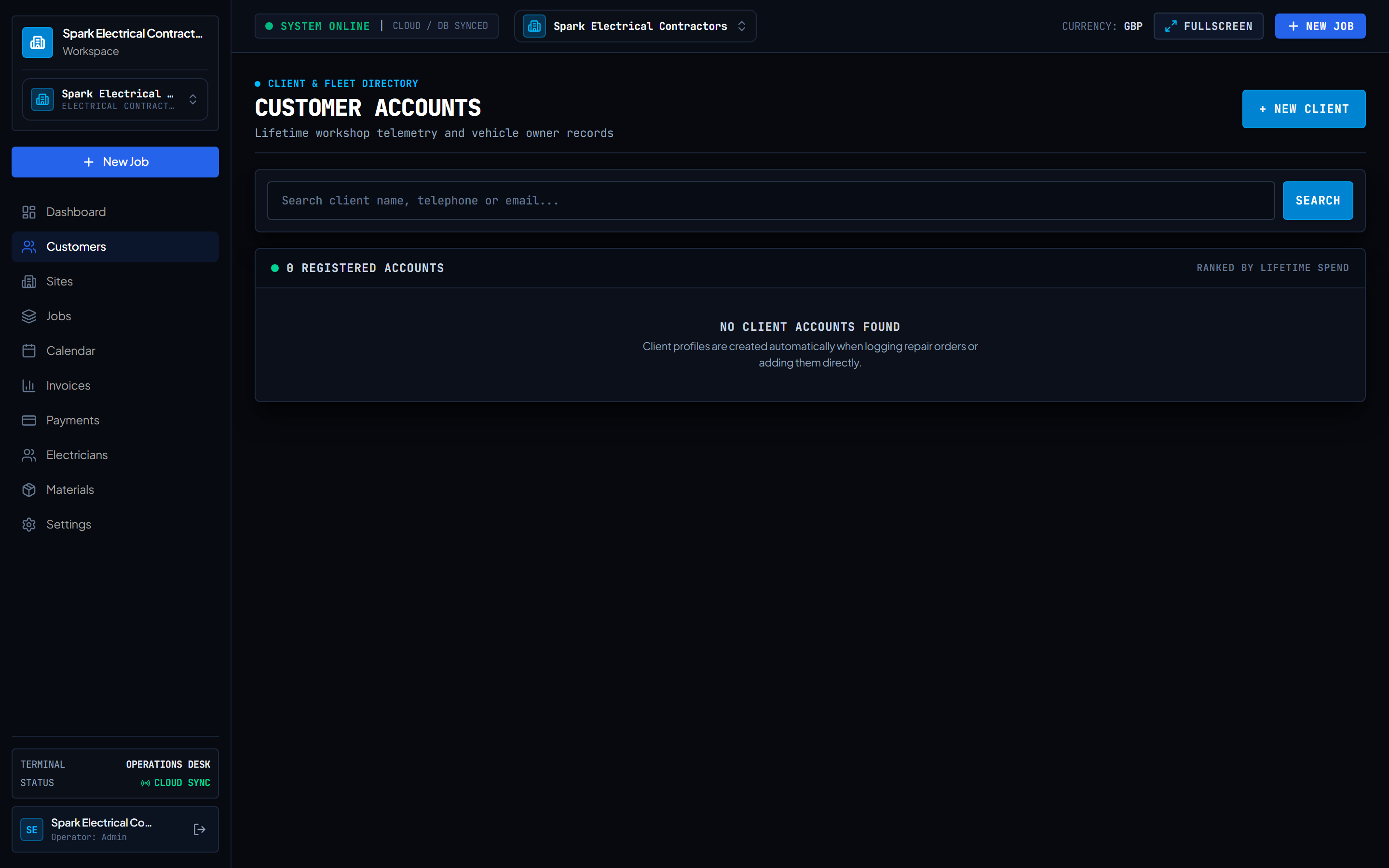Click the Calendar icon in sidebar
Viewport: 1389px width, 868px height.
(x=29, y=351)
